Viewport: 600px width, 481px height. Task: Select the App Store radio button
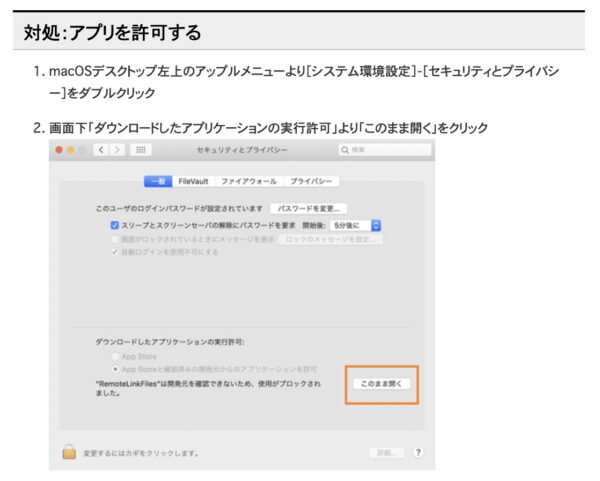click(115, 356)
